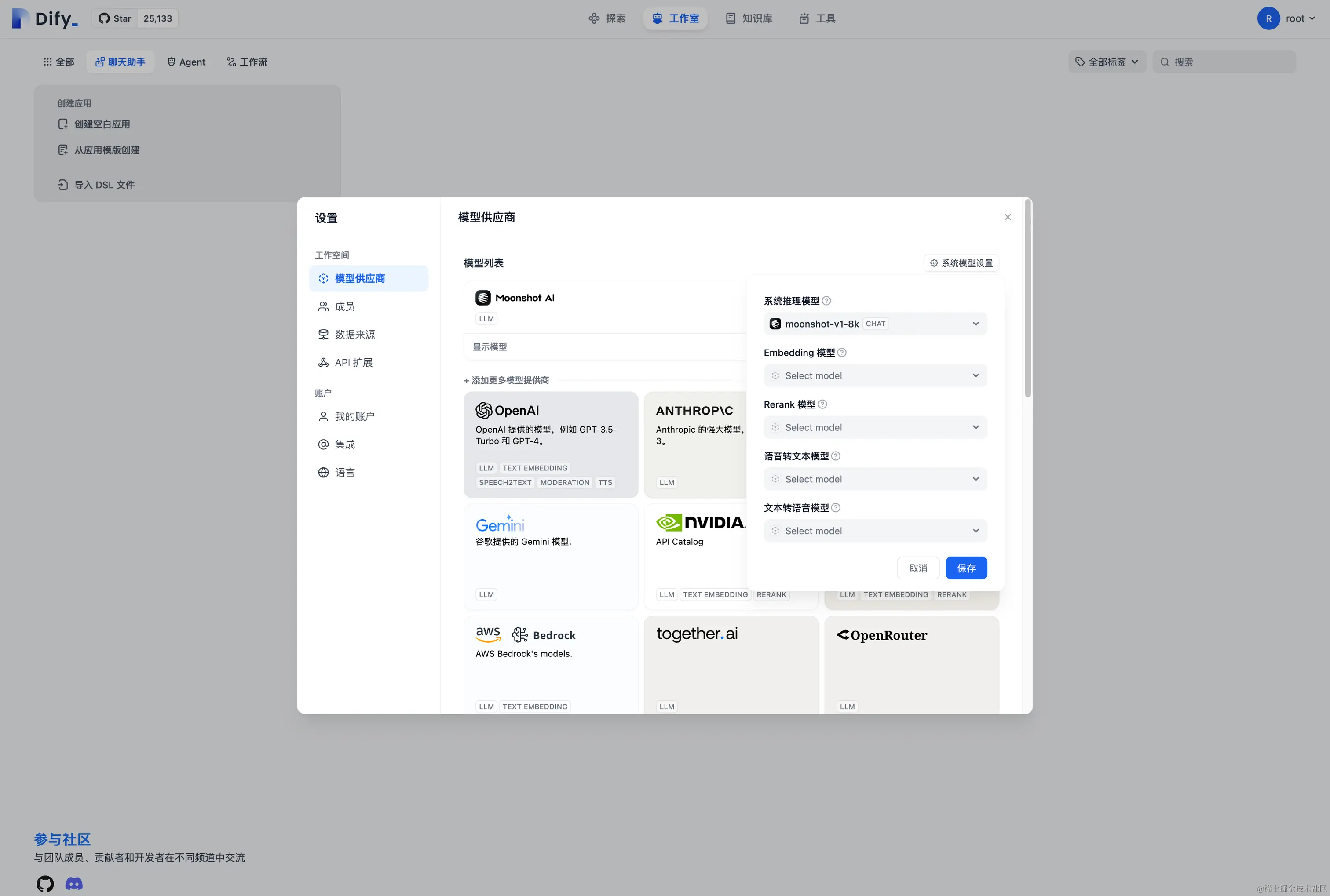Open the GitHub community icon
This screenshot has width=1330, height=896.
click(x=45, y=883)
